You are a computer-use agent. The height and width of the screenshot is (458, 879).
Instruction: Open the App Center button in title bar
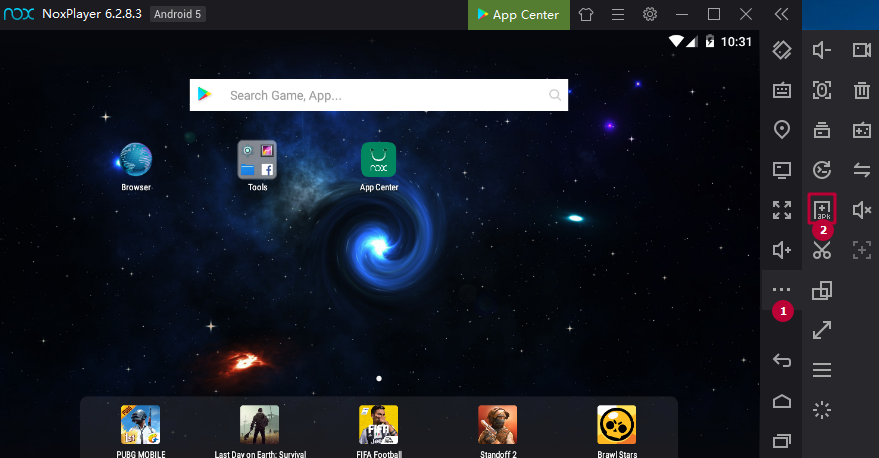(x=519, y=15)
